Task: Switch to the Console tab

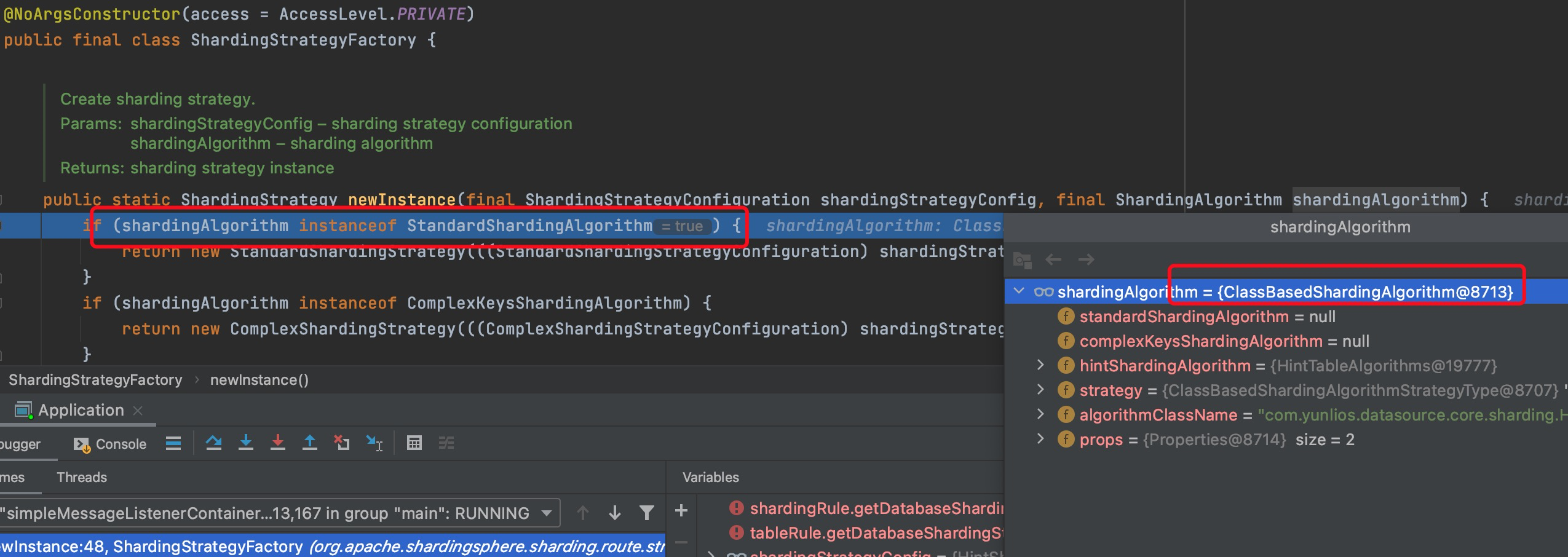Action: pos(121,443)
